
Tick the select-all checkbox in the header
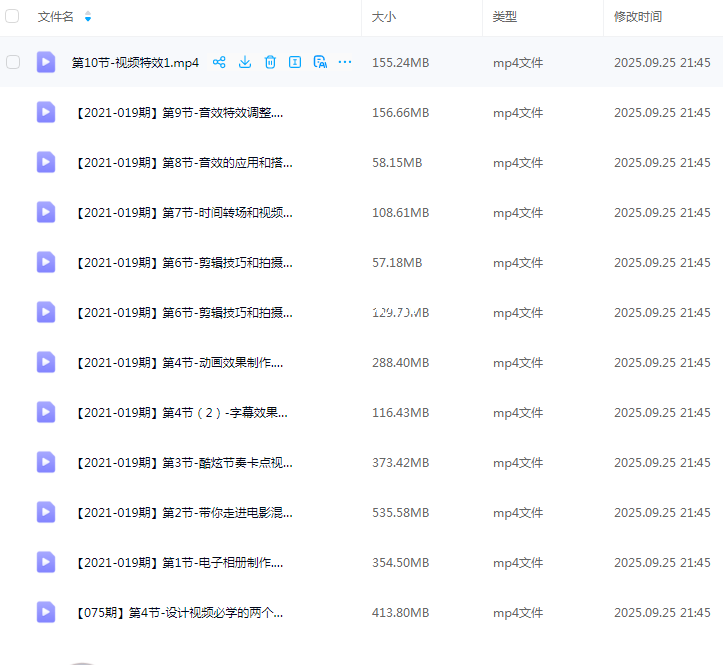point(13,17)
